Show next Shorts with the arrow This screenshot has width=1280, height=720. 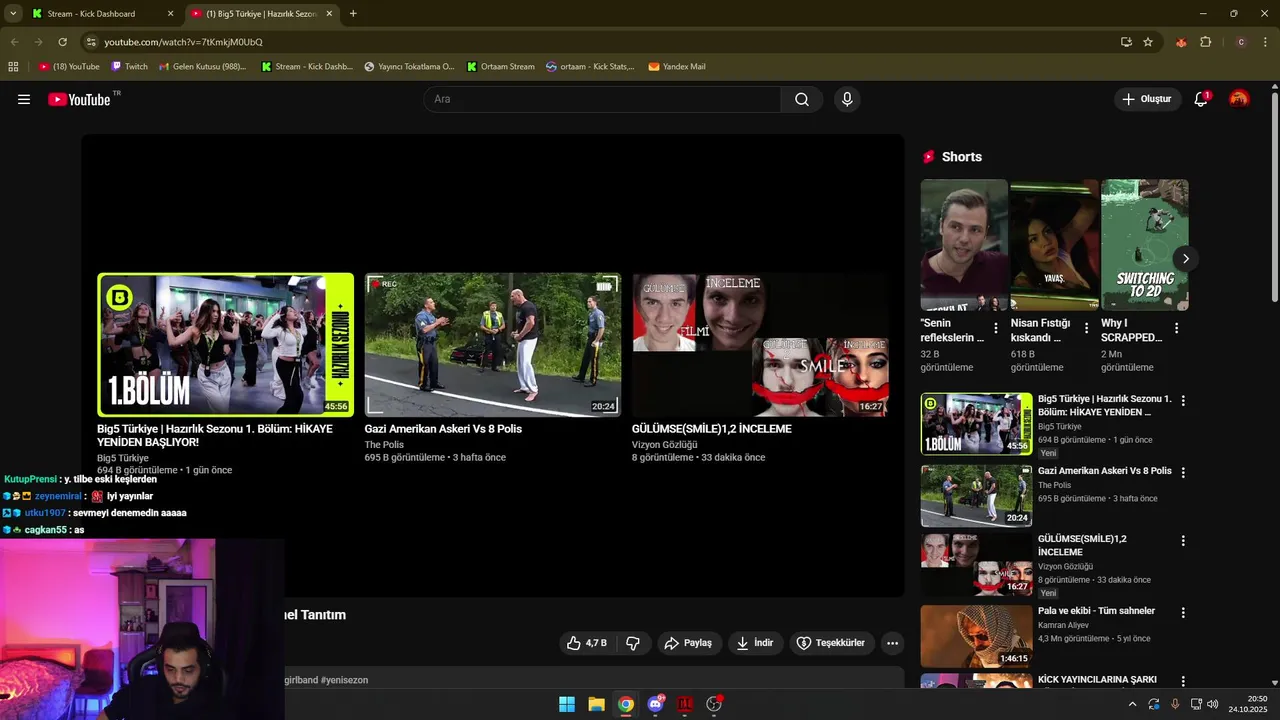1185,258
